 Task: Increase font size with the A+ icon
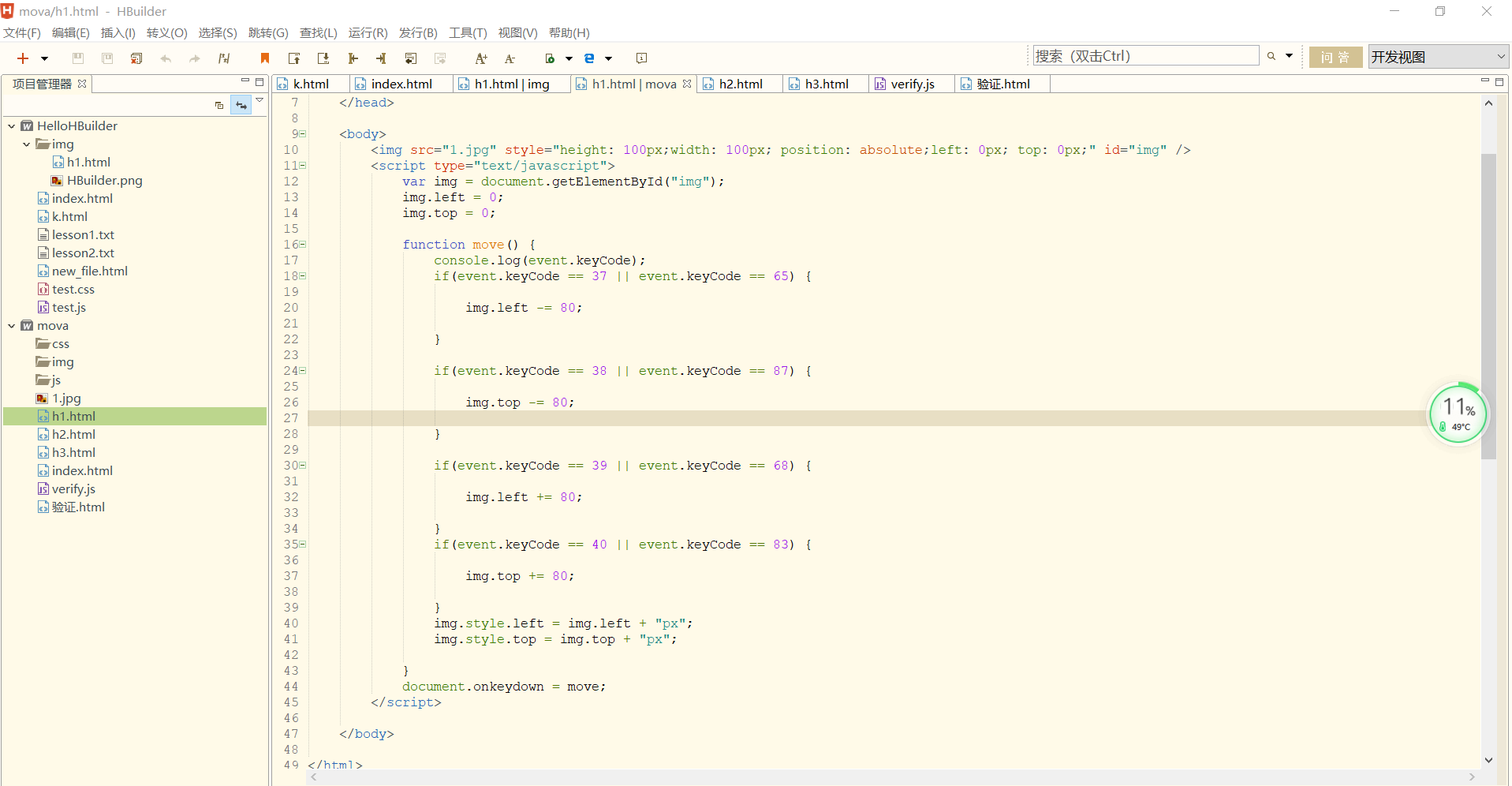point(481,58)
